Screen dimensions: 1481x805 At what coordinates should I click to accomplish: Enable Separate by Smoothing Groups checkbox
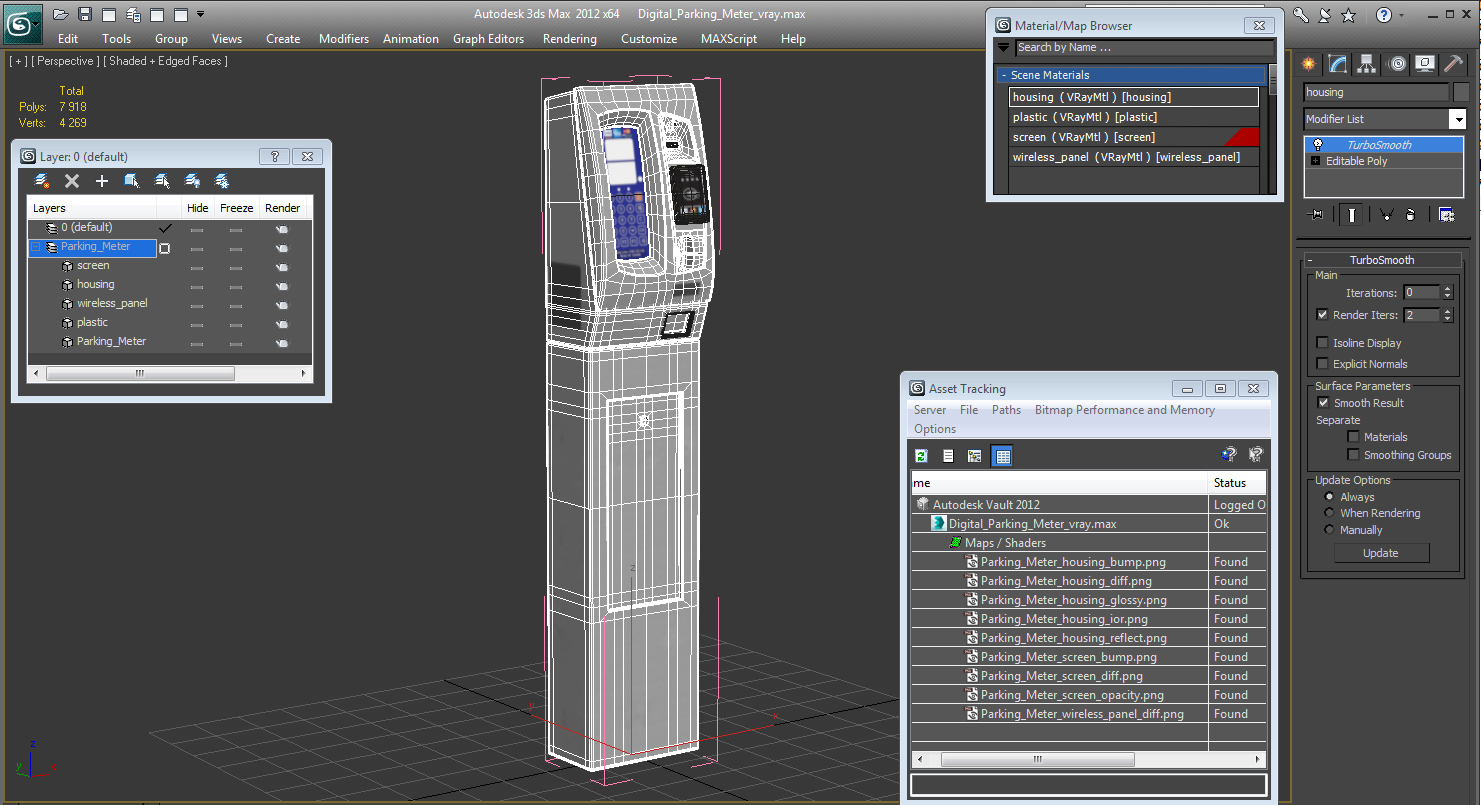tap(1354, 455)
